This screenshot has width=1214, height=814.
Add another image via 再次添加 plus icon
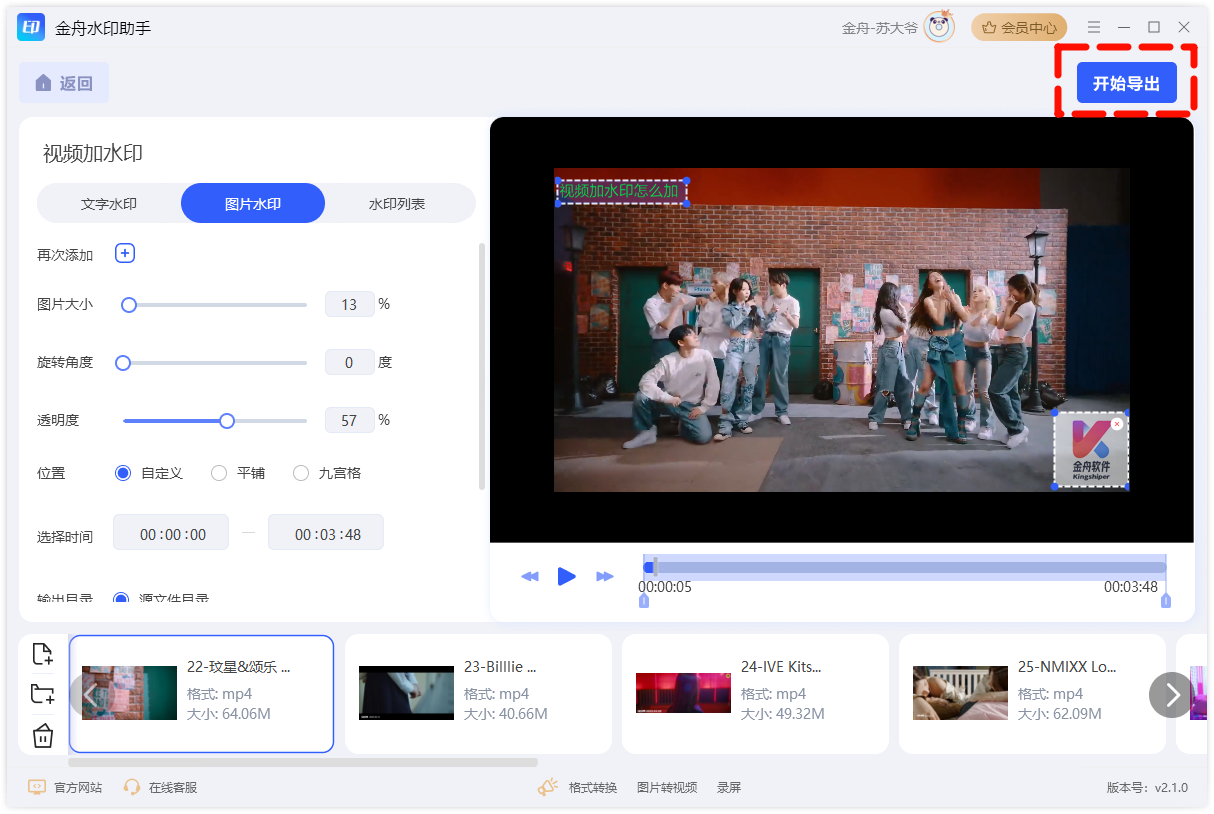(x=125, y=254)
